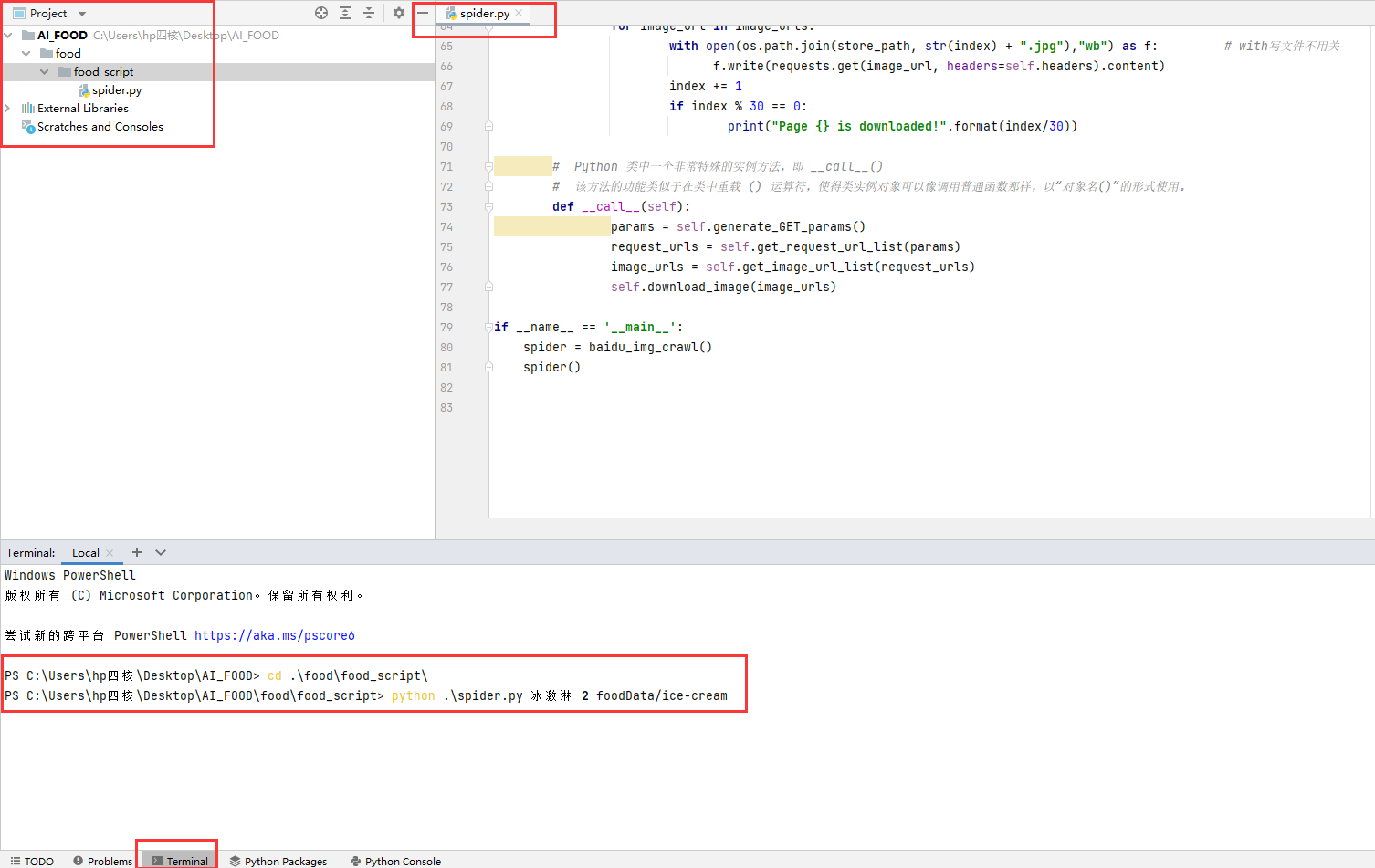Click the '# with写文件不用关' comment

(1282, 47)
